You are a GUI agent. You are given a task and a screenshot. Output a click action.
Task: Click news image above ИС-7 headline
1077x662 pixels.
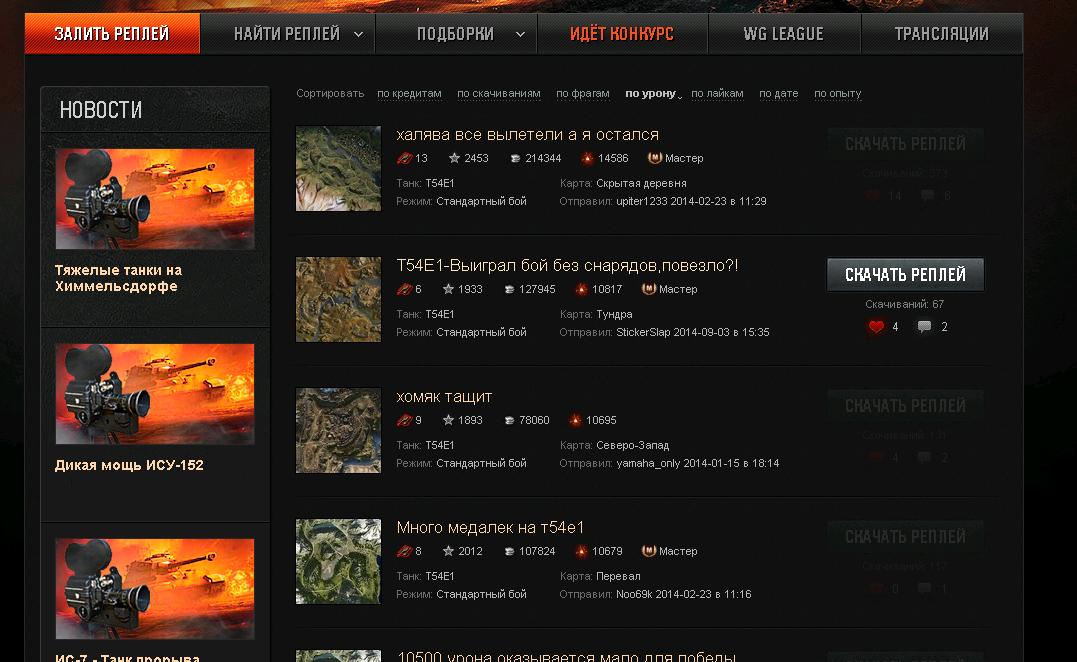coord(155,589)
